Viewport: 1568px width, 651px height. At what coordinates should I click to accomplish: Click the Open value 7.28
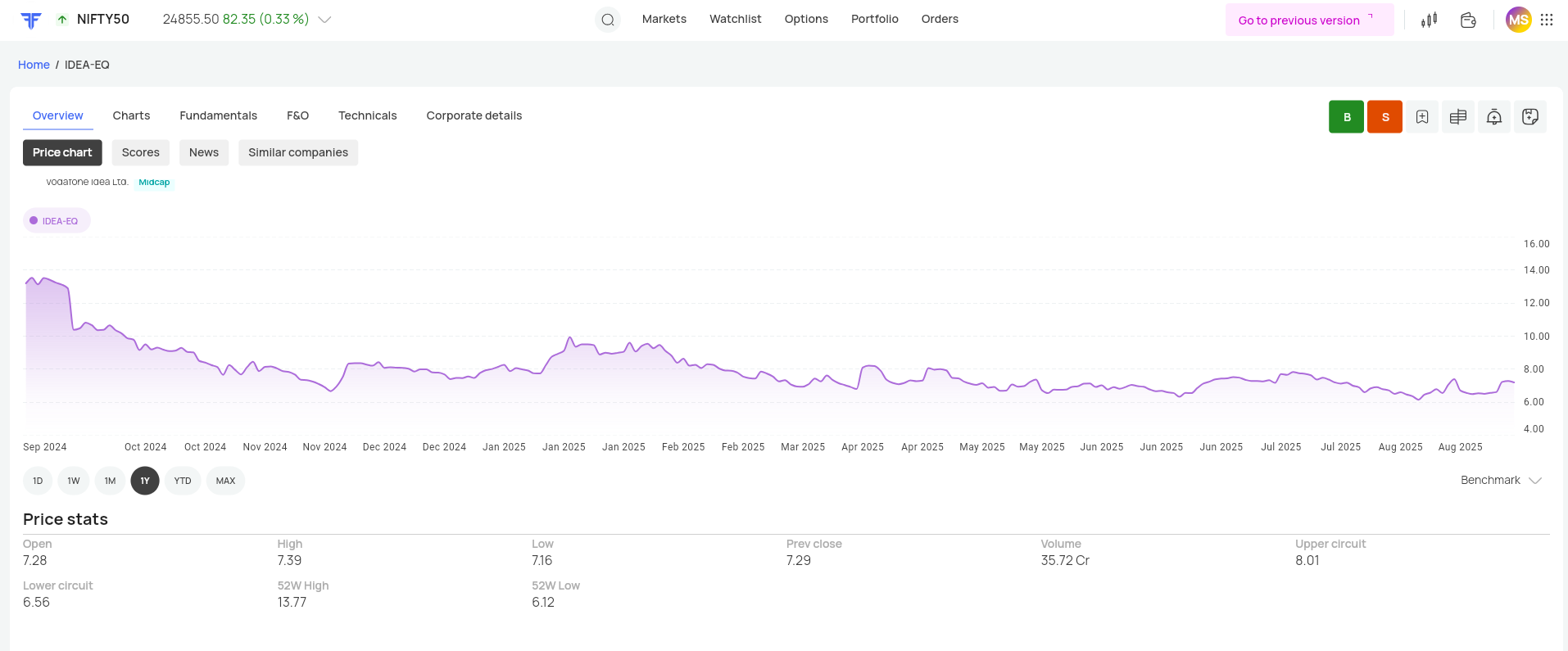point(35,560)
